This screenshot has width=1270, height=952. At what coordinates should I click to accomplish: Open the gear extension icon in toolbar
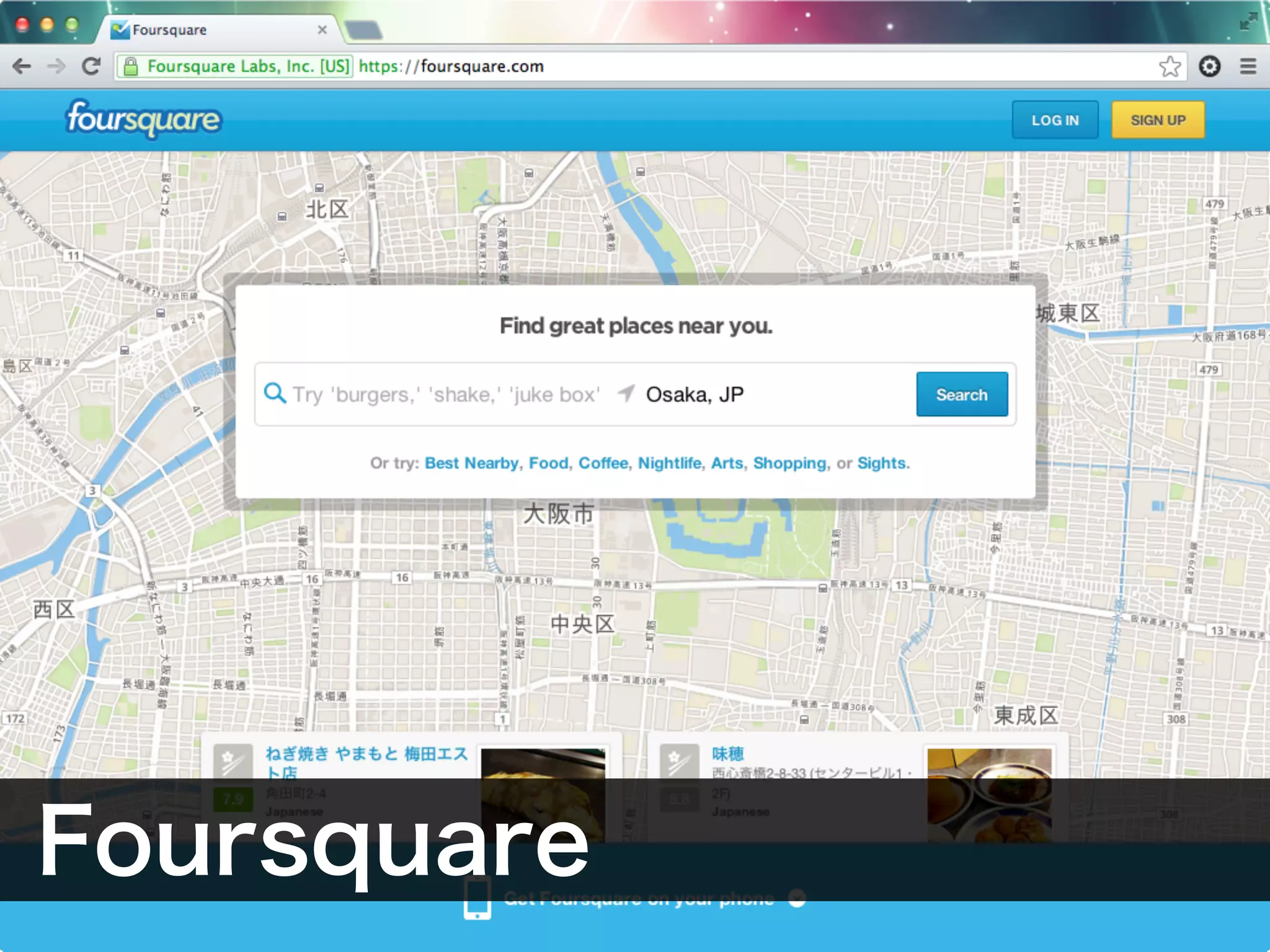tap(1209, 66)
